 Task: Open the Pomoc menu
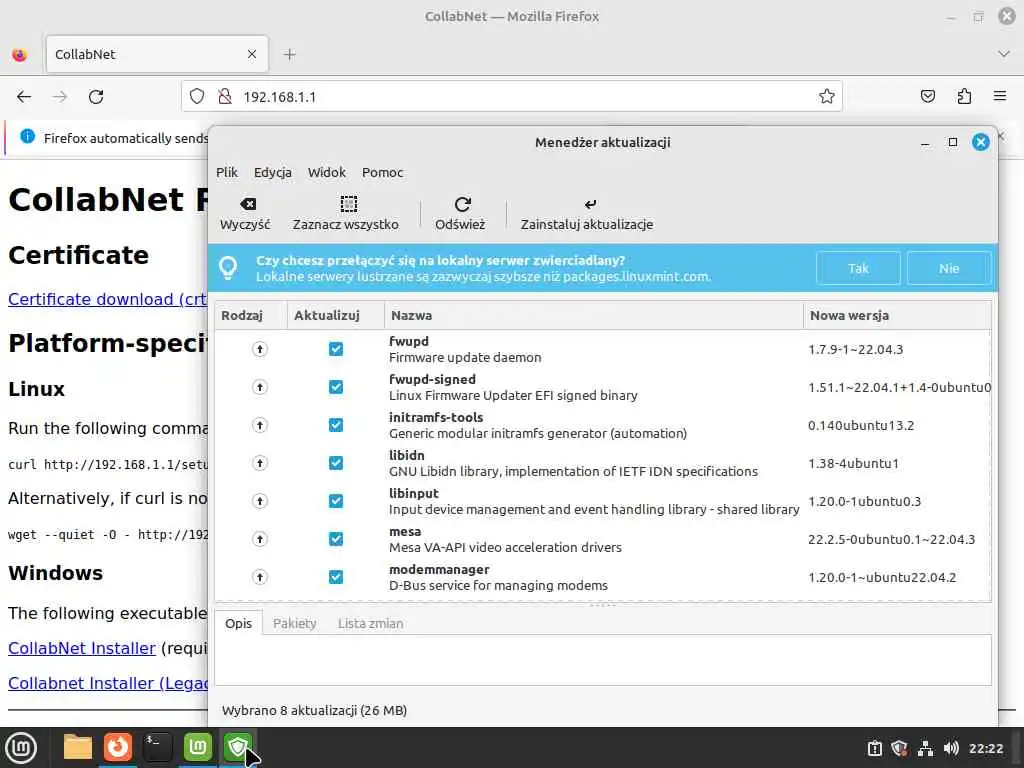click(x=383, y=172)
